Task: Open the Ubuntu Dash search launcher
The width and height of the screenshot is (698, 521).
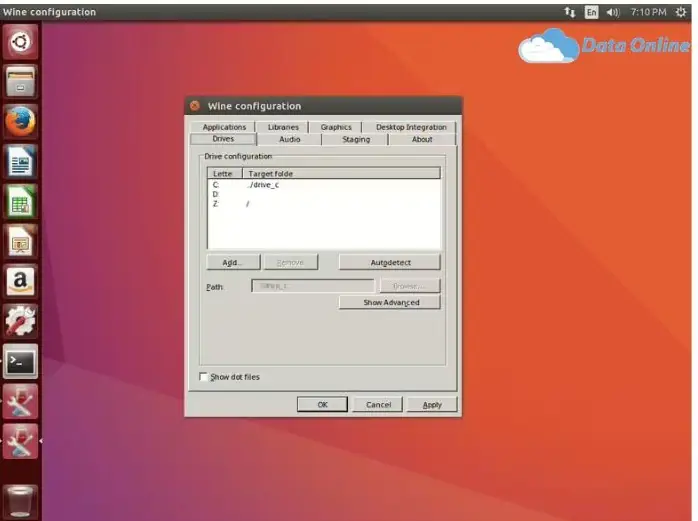Action: pyautogui.click(x=20, y=42)
